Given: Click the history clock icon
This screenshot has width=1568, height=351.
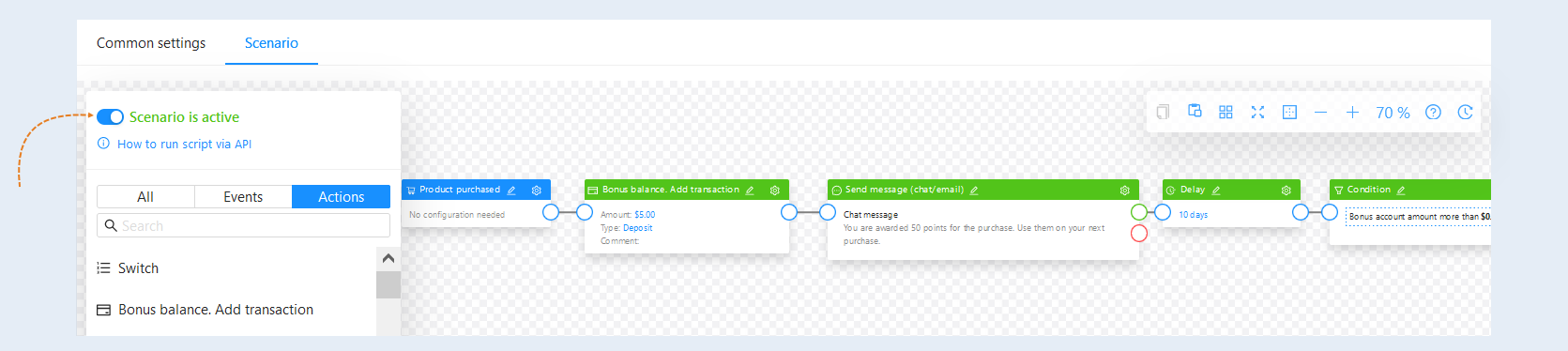Looking at the screenshot, I should coord(1465,112).
